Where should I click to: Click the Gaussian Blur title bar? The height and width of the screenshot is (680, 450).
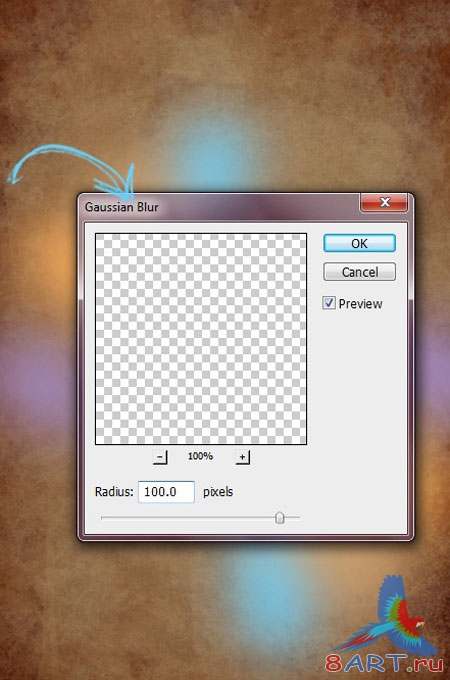[221, 207]
